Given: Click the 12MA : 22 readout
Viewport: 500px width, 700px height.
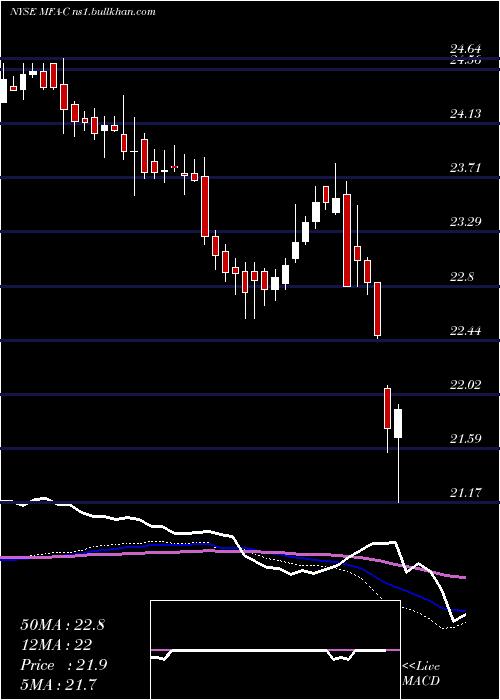Looking at the screenshot, I should click(x=56, y=645).
